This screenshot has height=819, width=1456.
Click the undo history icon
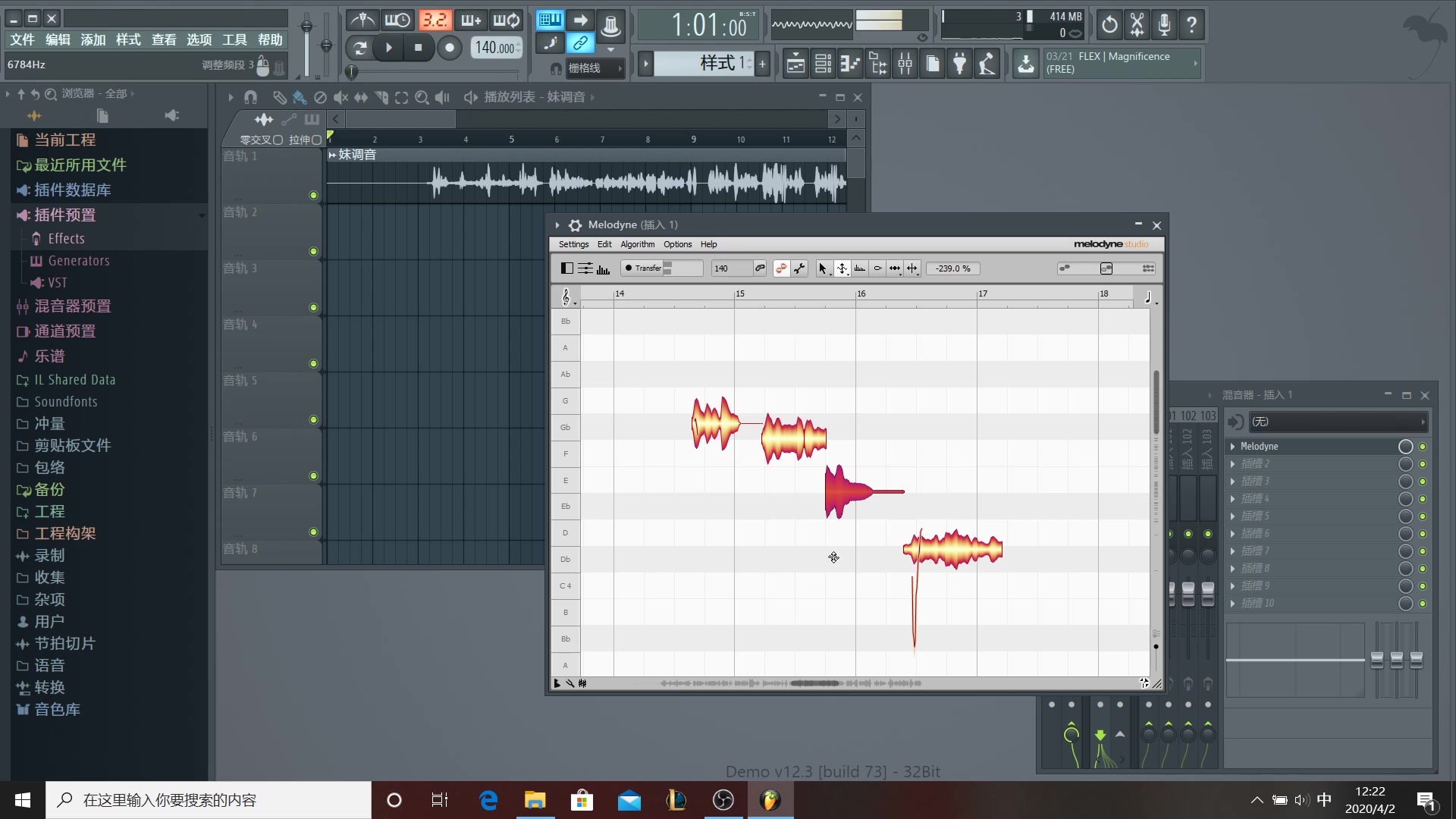pyautogui.click(x=1109, y=25)
